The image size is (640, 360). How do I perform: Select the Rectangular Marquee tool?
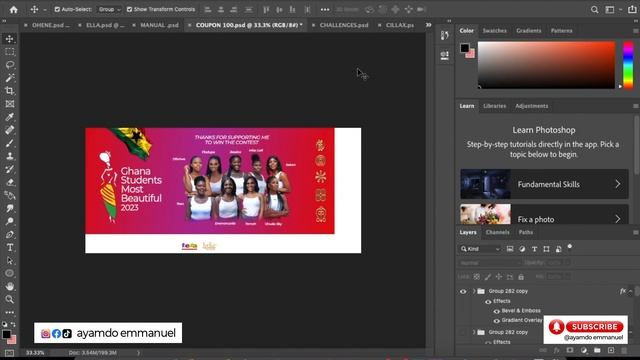point(10,52)
